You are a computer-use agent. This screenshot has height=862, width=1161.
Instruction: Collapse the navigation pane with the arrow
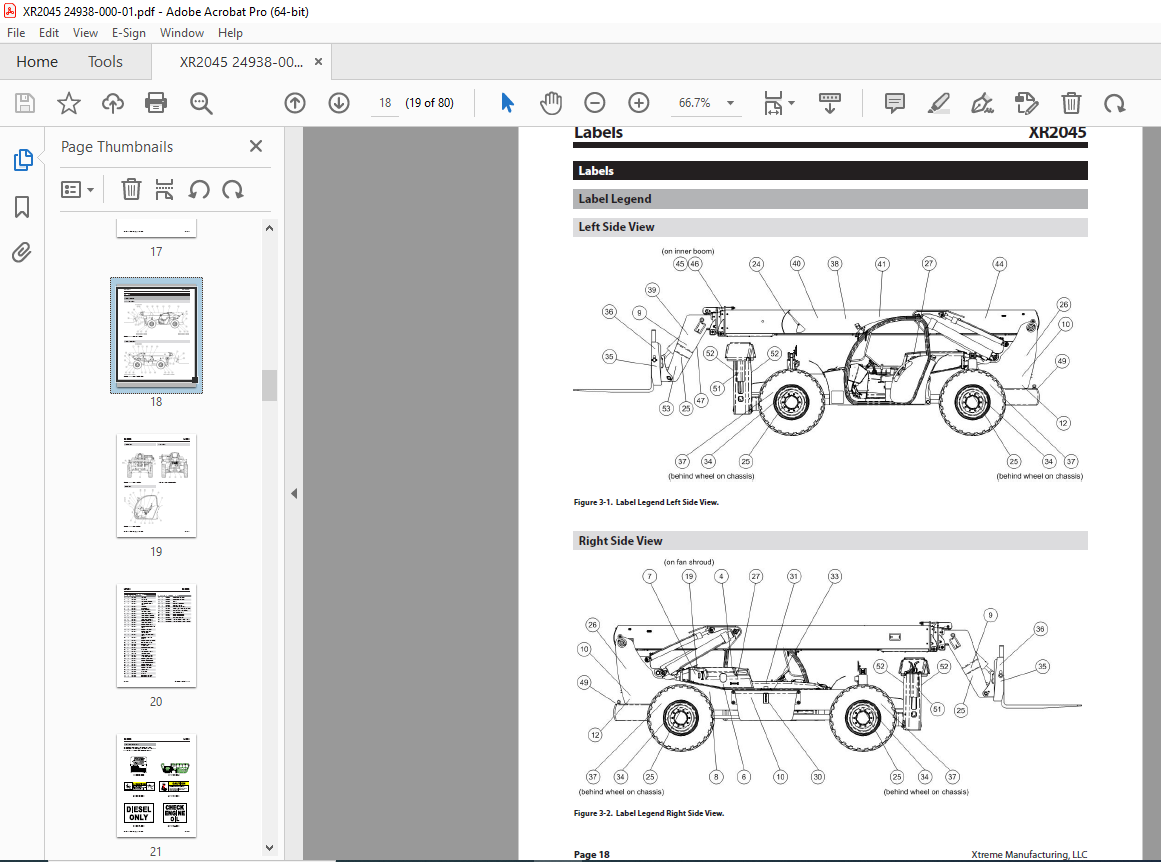[x=294, y=493]
